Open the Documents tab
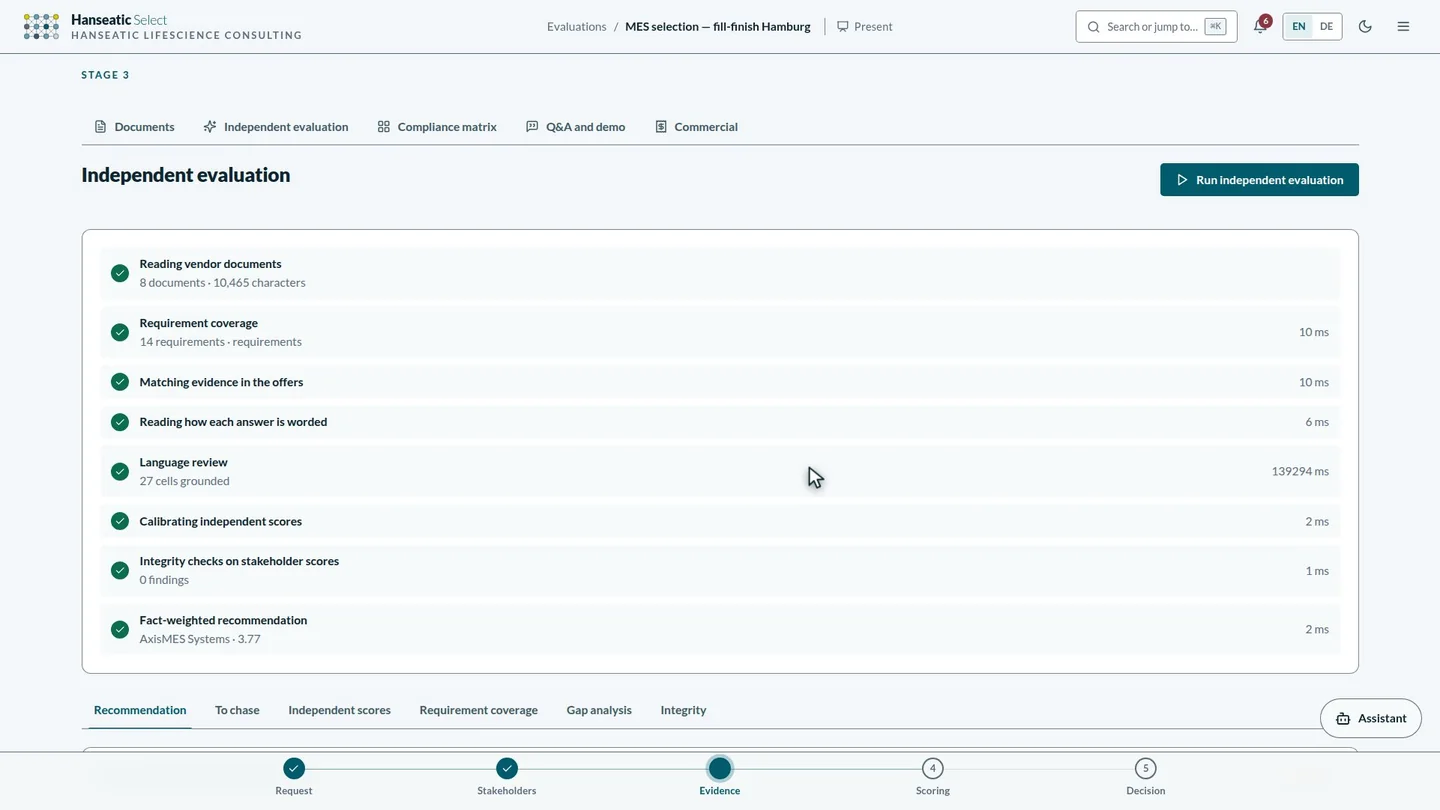The image size is (1440, 810). [135, 127]
